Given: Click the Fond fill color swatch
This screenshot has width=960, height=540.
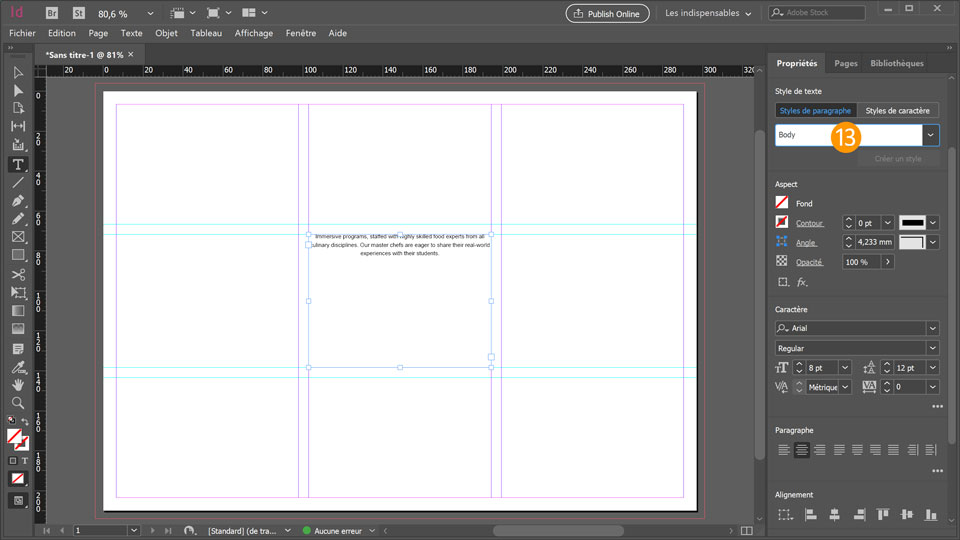Looking at the screenshot, I should click(x=782, y=203).
